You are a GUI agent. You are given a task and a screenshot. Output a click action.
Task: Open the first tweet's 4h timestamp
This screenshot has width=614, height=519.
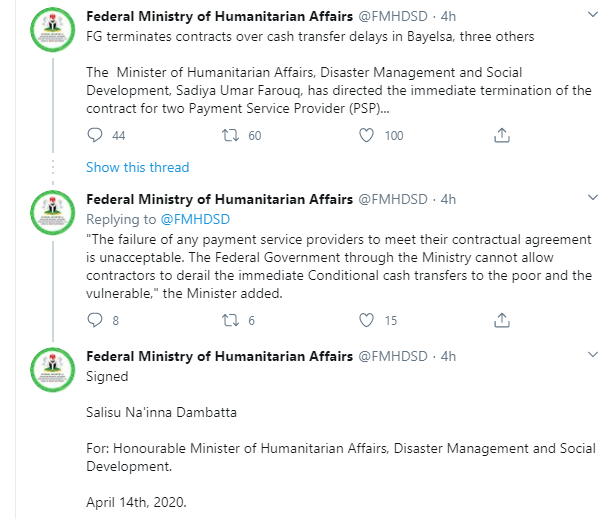(448, 17)
